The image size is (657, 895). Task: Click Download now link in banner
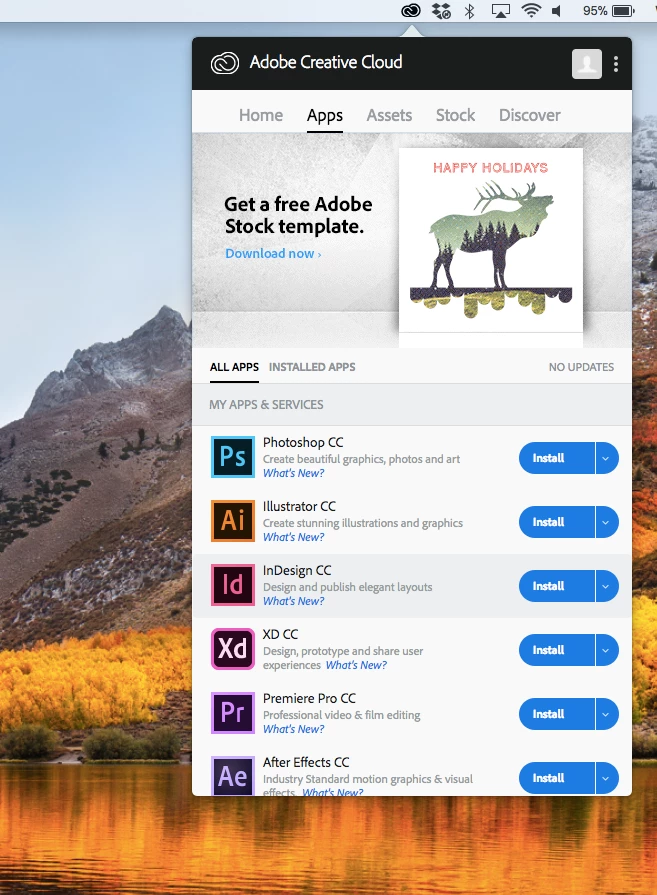(x=273, y=253)
